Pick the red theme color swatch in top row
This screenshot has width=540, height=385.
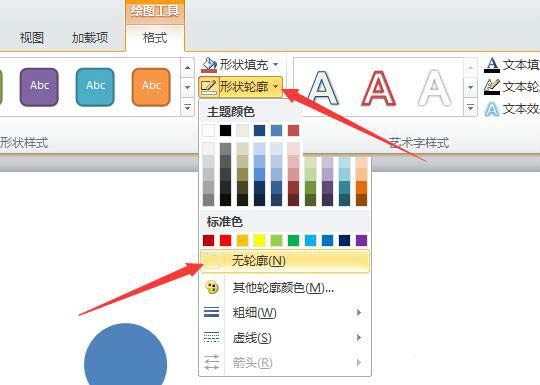click(x=293, y=131)
